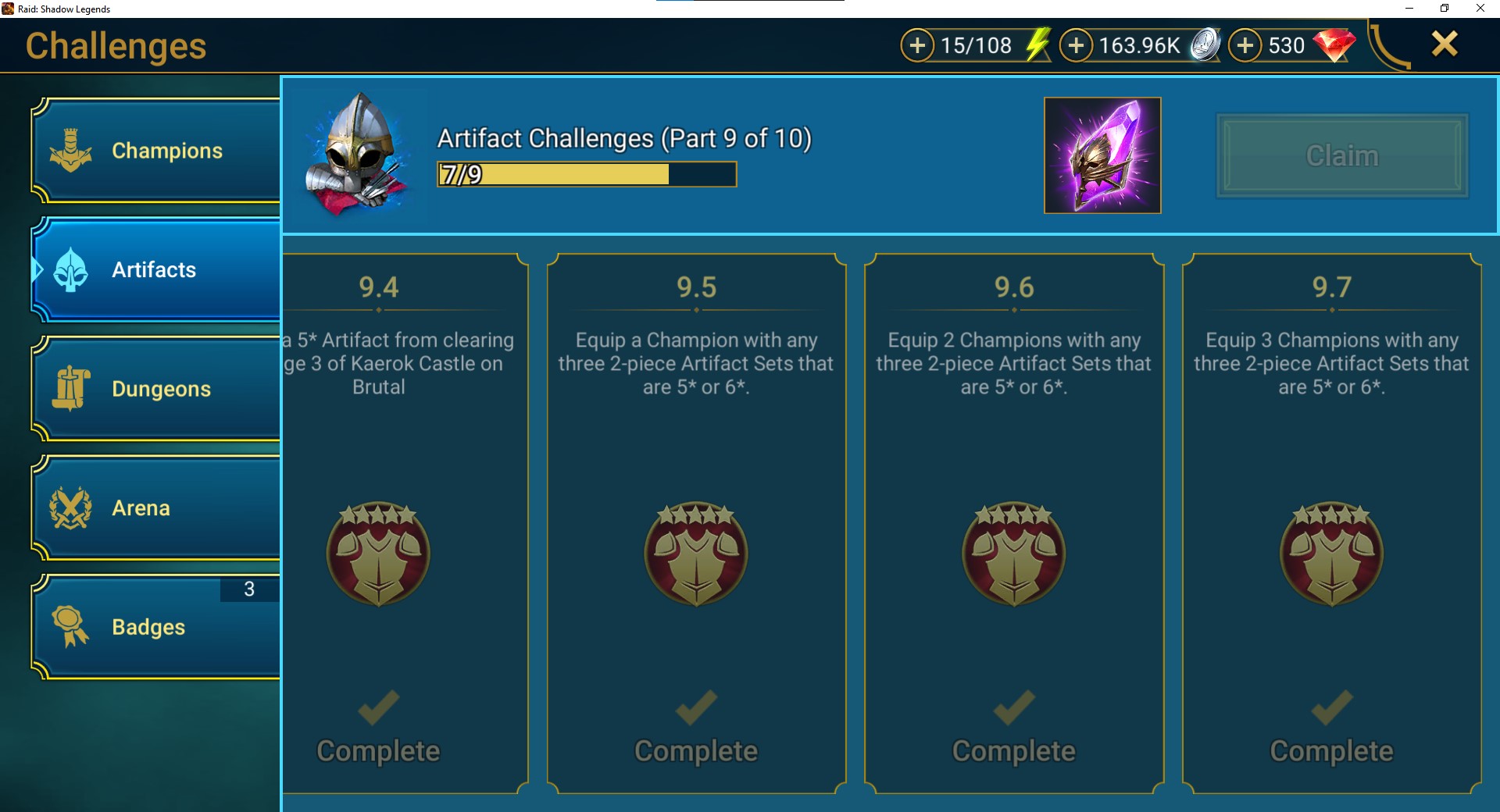Switch to Dungeons challenges tab
Image resolution: width=1500 pixels, height=812 pixels.
[x=156, y=389]
